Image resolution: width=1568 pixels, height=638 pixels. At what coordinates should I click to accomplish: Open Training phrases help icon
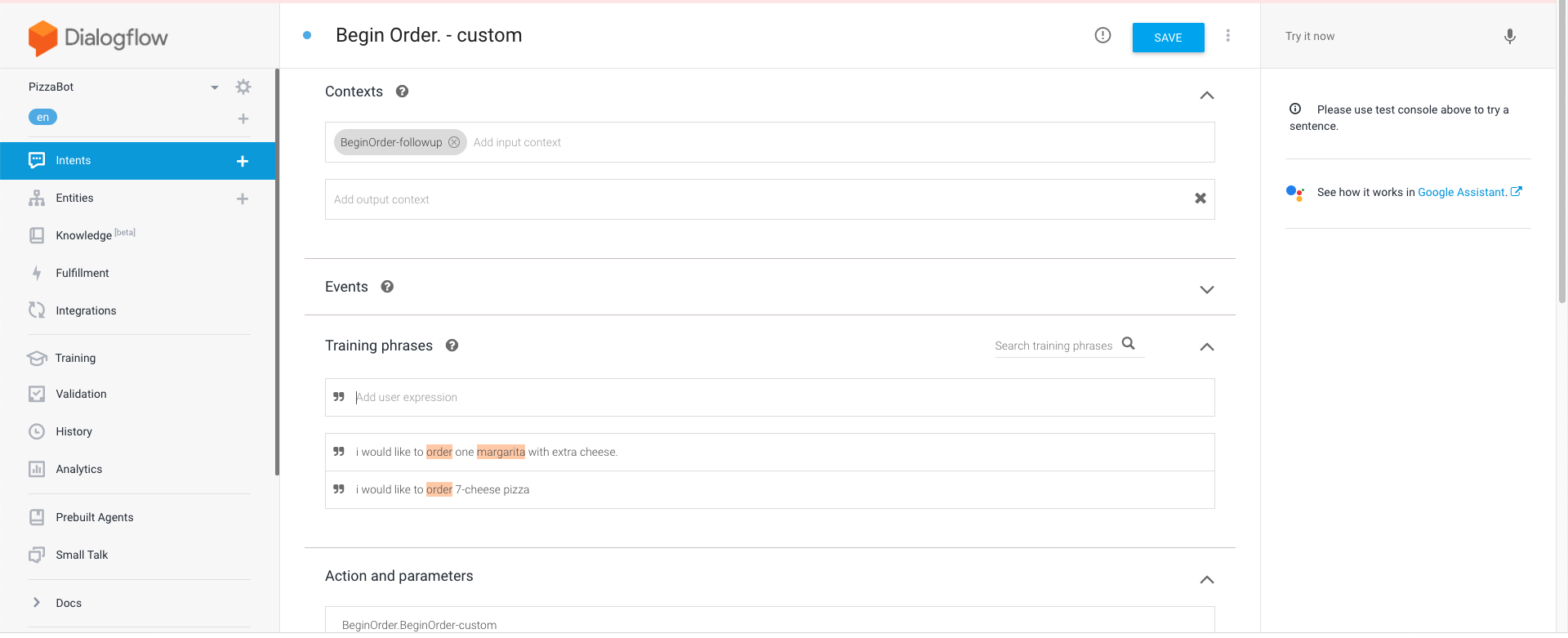pos(452,346)
